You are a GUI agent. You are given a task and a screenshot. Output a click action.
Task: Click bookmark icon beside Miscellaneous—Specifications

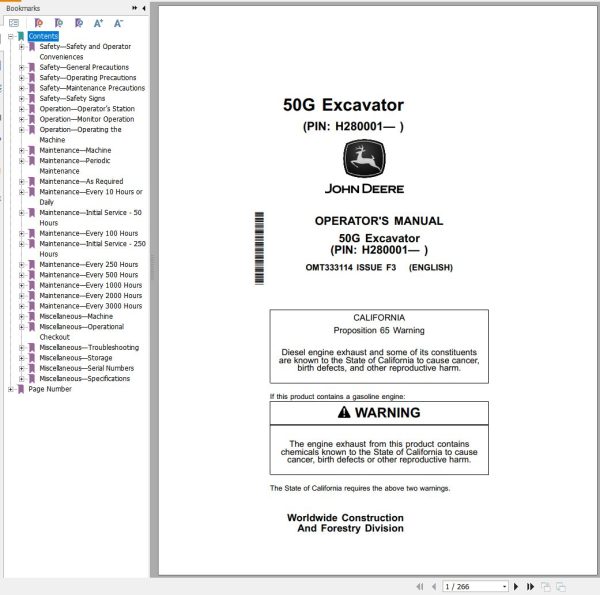32,378
